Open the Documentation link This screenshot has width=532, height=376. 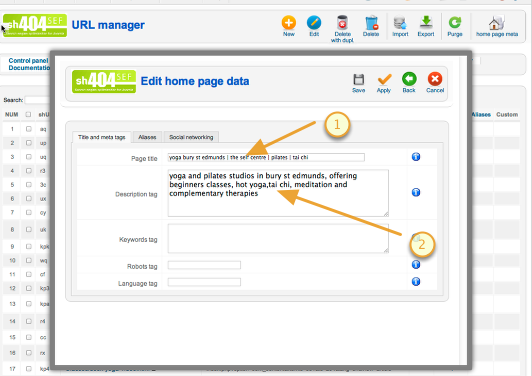pos(29,68)
